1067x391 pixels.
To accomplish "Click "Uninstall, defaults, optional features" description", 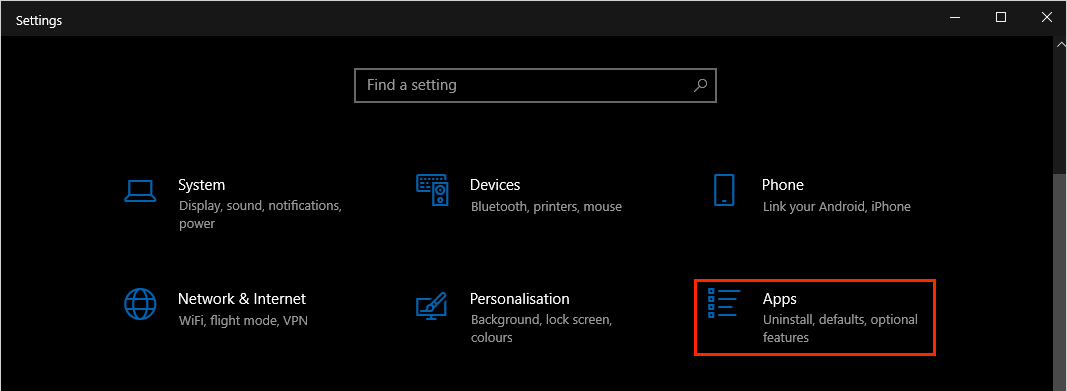I will [x=840, y=328].
